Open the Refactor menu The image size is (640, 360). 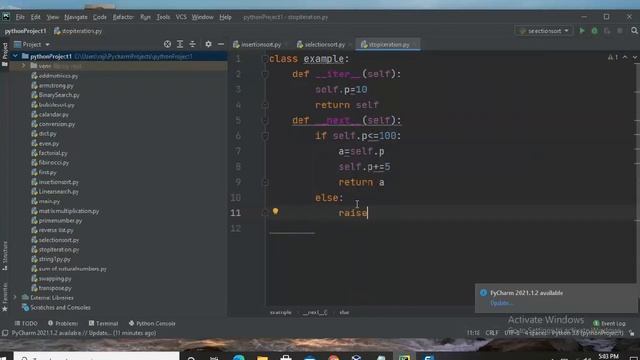pos(123,17)
